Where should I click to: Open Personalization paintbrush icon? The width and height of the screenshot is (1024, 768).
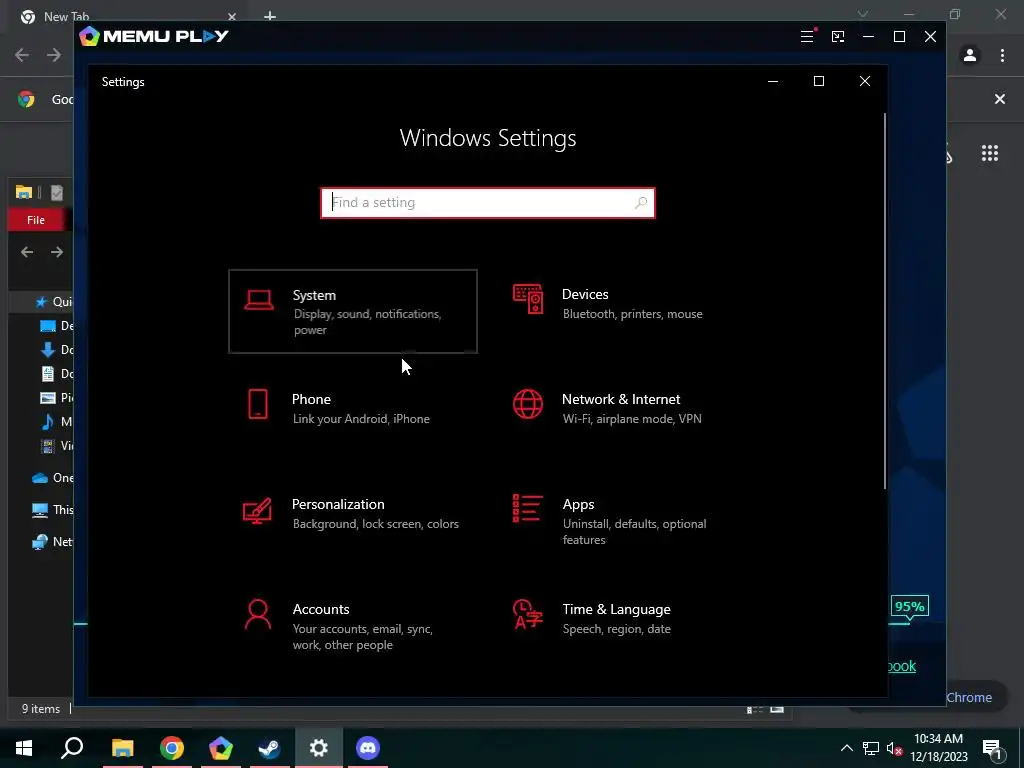[x=257, y=511]
